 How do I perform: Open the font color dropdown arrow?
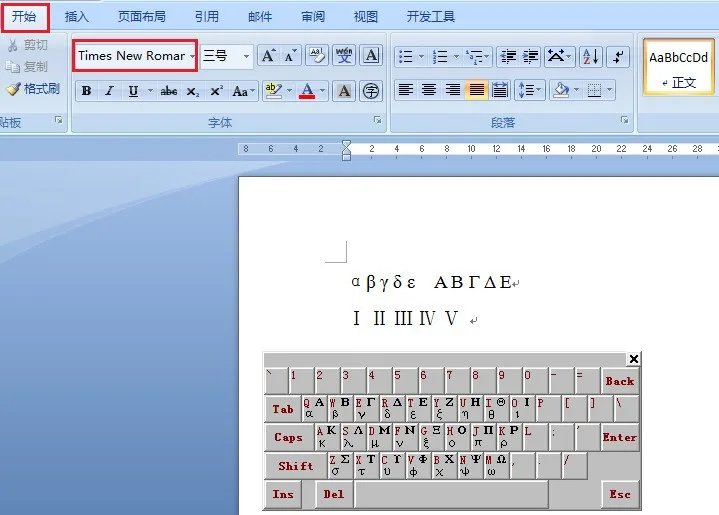[323, 91]
